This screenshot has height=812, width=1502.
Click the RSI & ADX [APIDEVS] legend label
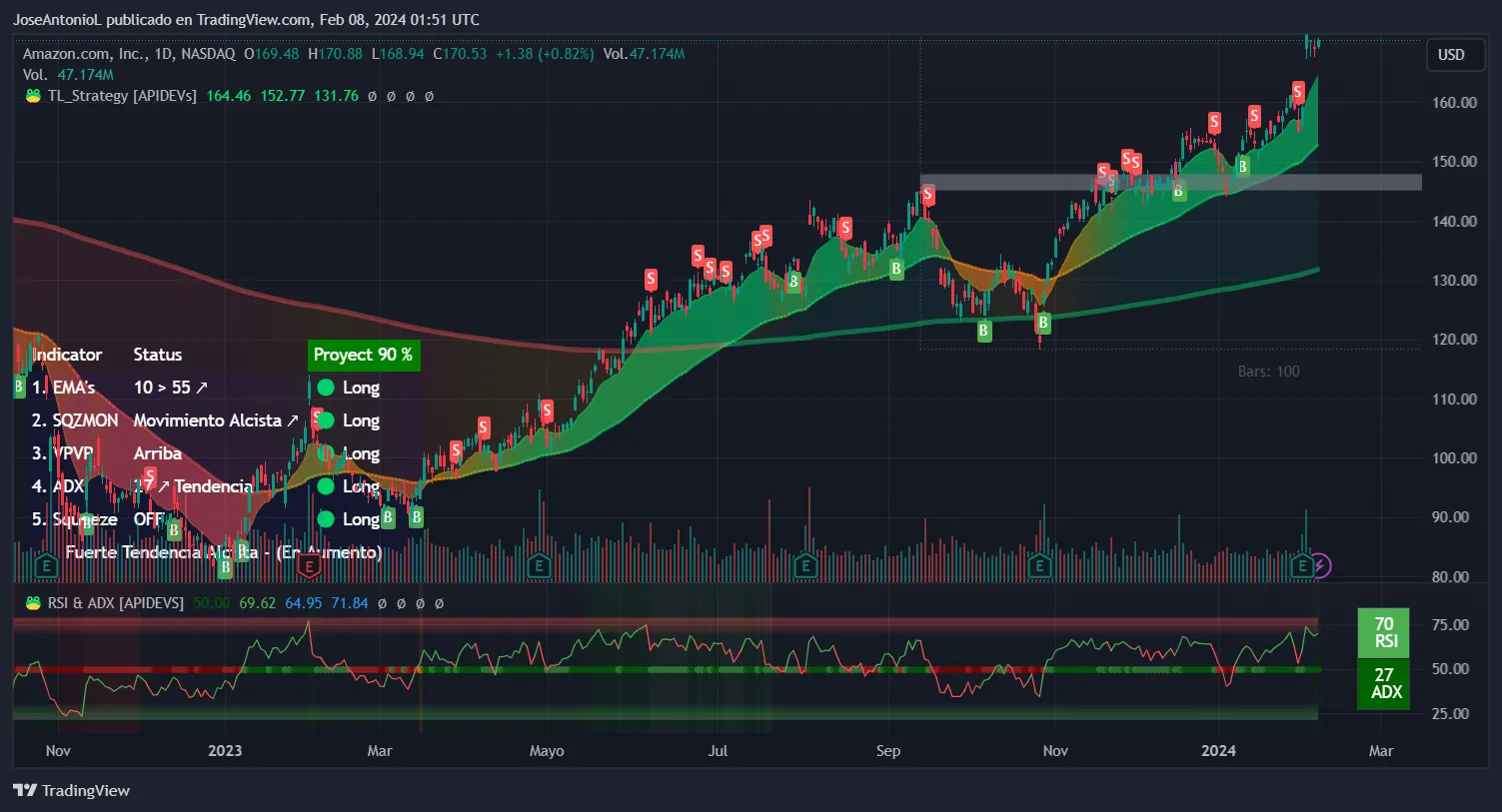[x=116, y=603]
